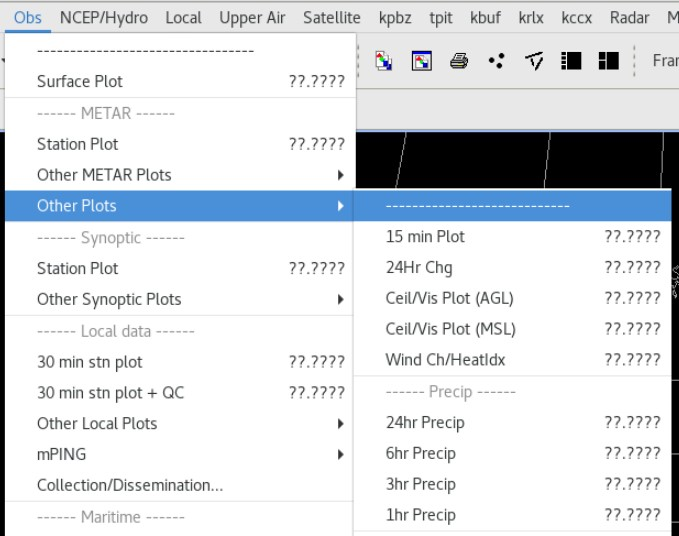Select Station Plot under Synoptic section
The width and height of the screenshot is (679, 536).
point(180,268)
